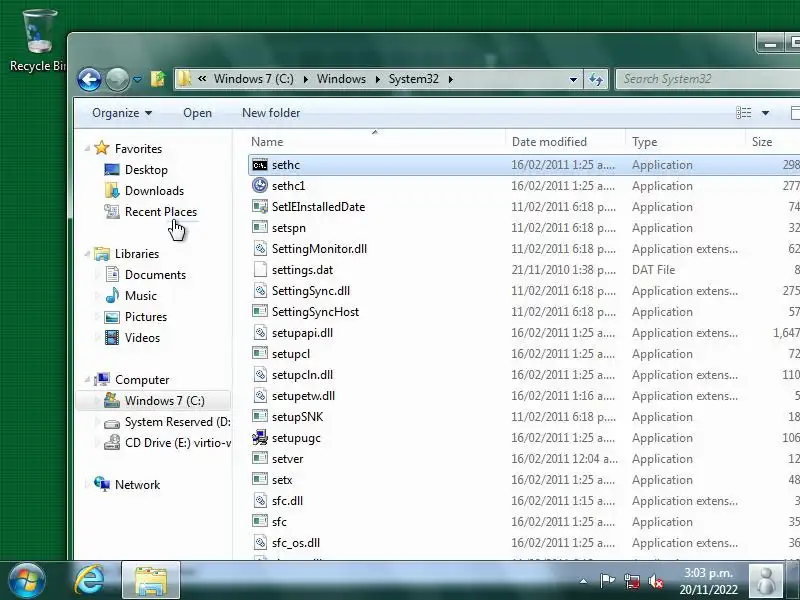Click Windows 7 (C:) in address bar
This screenshot has height=600, width=800.
[254, 79]
